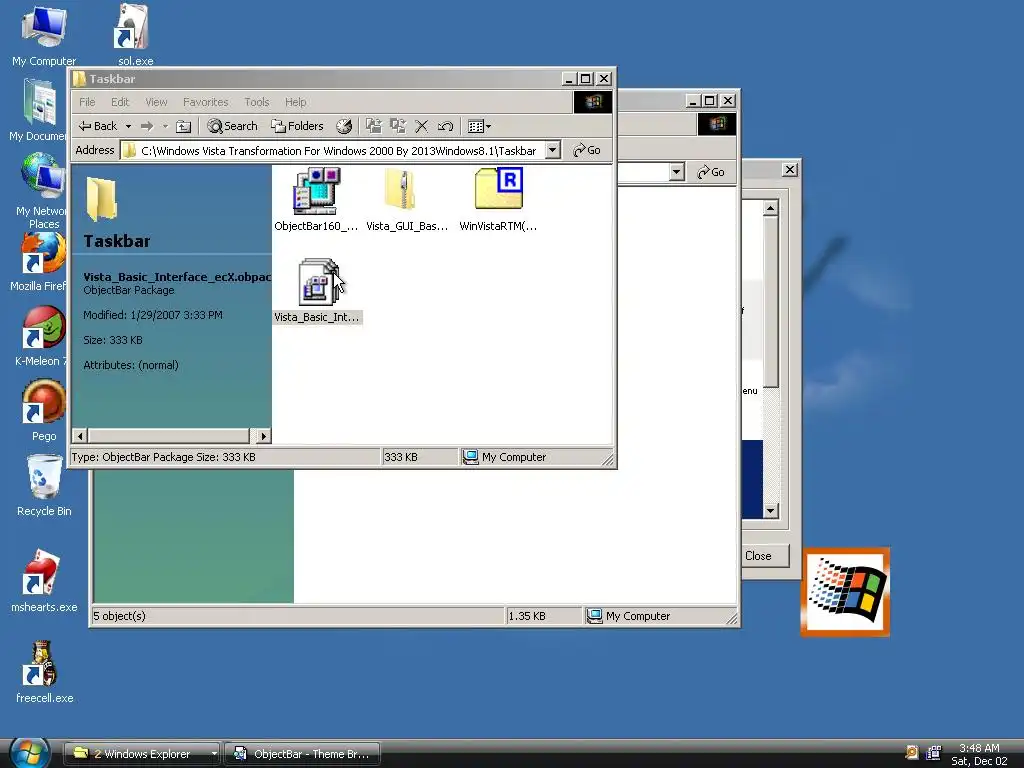
Task: Expand address dropdown in background Explorer window
Action: pos(677,172)
